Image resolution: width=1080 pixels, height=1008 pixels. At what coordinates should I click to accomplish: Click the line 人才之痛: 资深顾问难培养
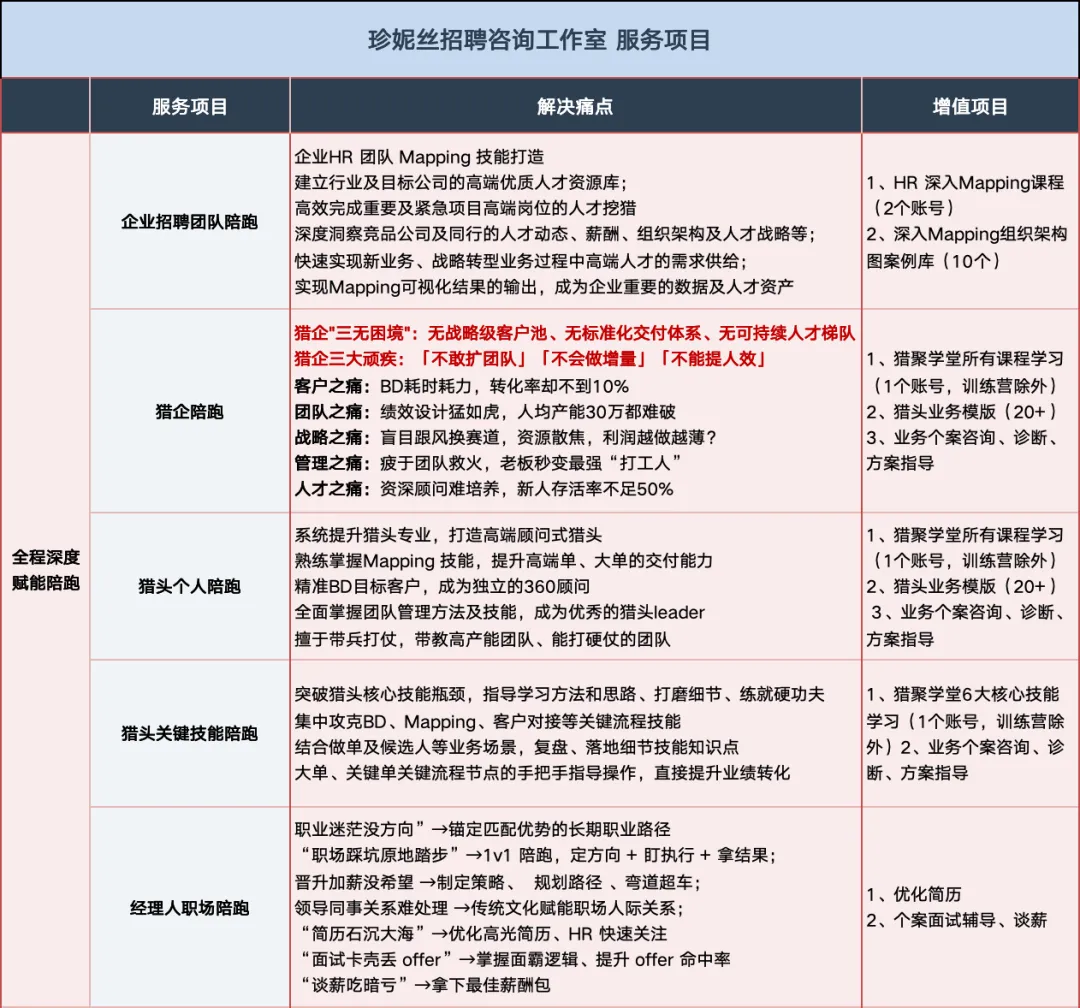pyautogui.click(x=484, y=489)
